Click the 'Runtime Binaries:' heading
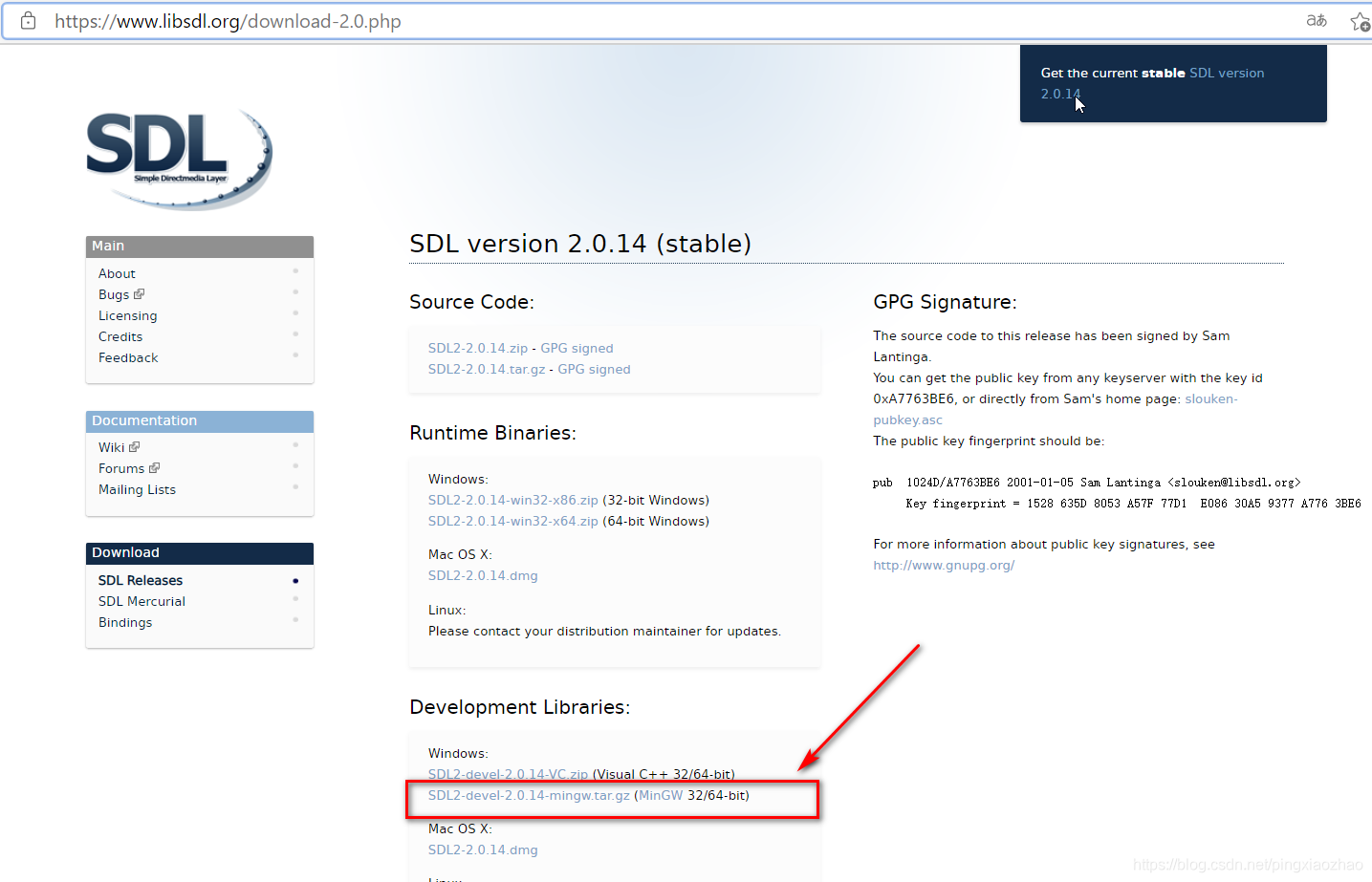 [x=492, y=433]
